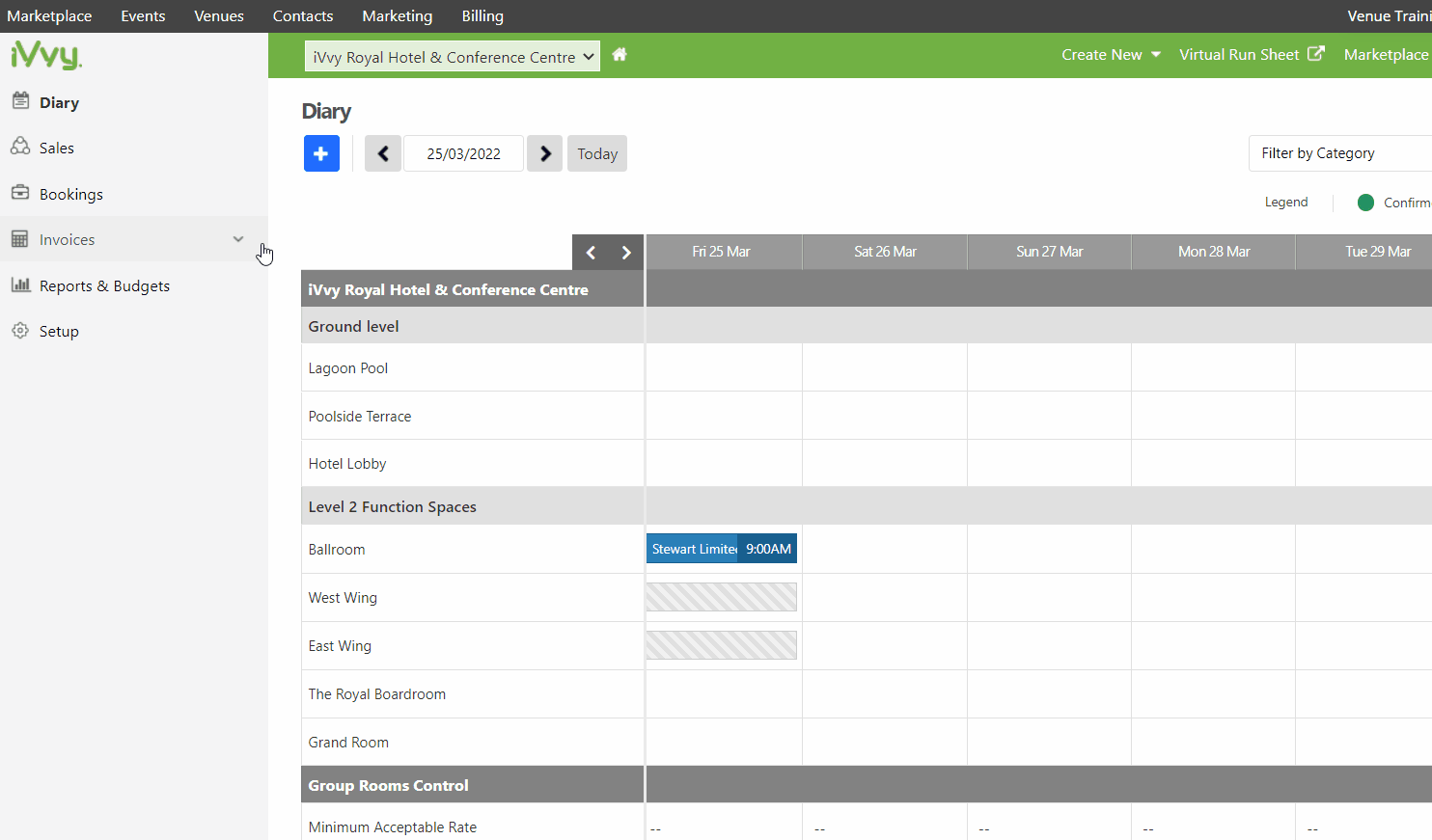Image resolution: width=1432 pixels, height=840 pixels.
Task: Open the Create New dropdown
Action: (x=1111, y=55)
